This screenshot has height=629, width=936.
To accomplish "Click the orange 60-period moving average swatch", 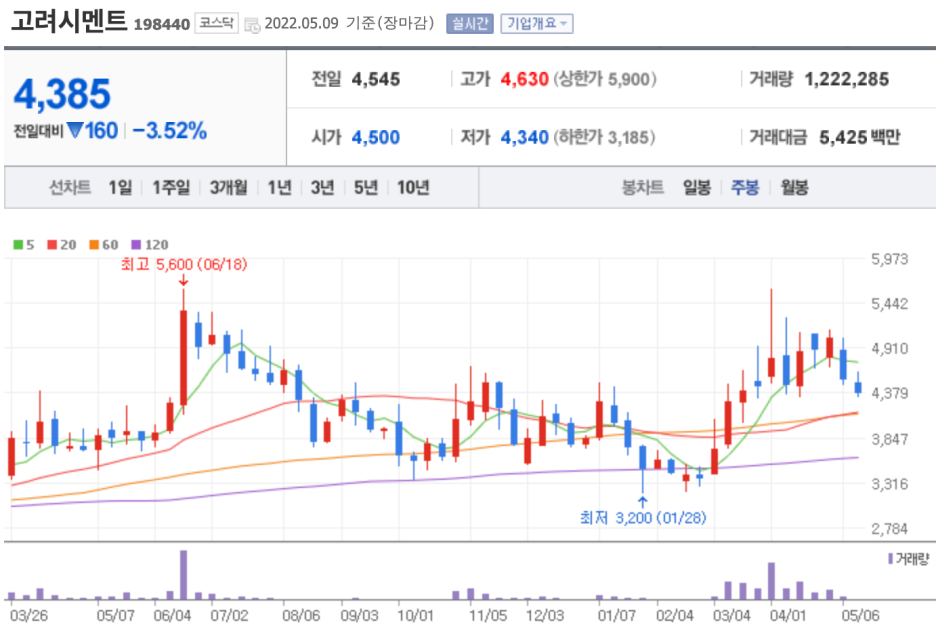I will (x=94, y=245).
